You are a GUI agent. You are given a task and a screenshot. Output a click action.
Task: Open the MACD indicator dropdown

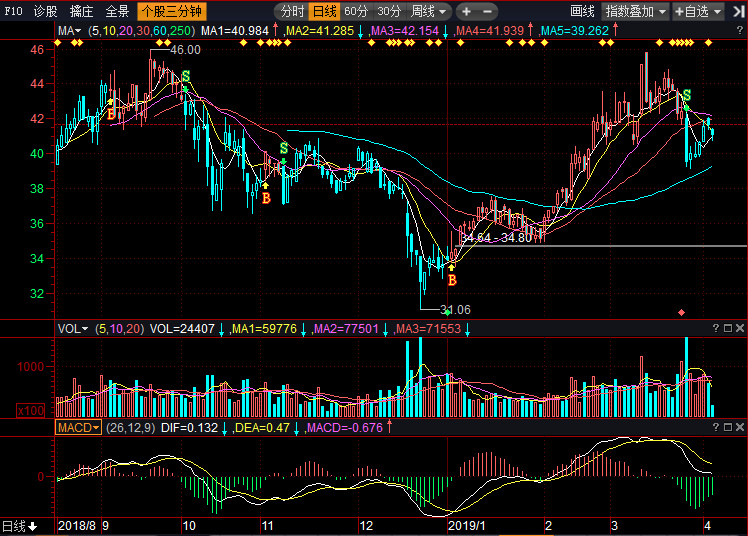pyautogui.click(x=78, y=428)
